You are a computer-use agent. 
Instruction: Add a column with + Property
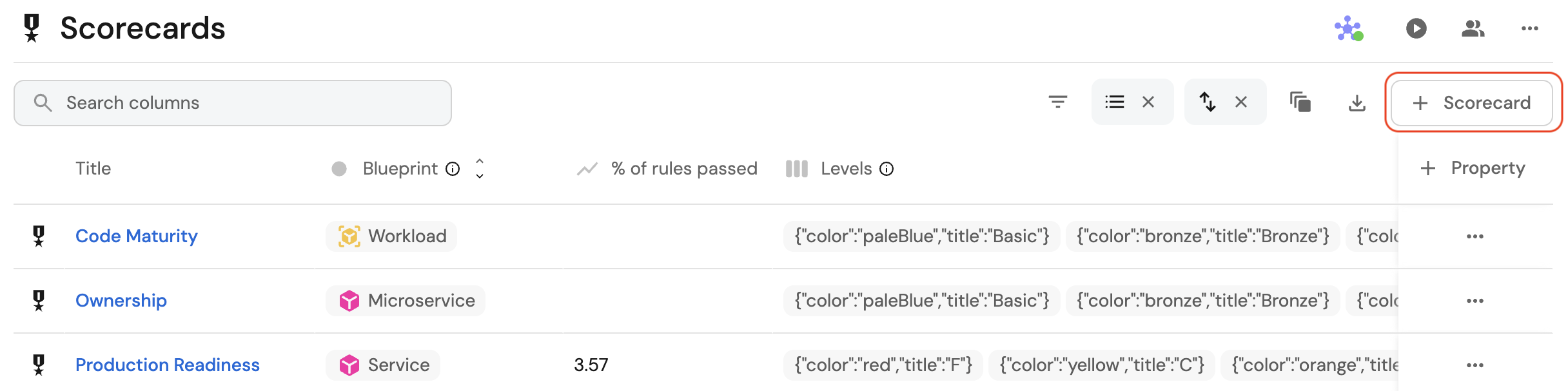1473,168
